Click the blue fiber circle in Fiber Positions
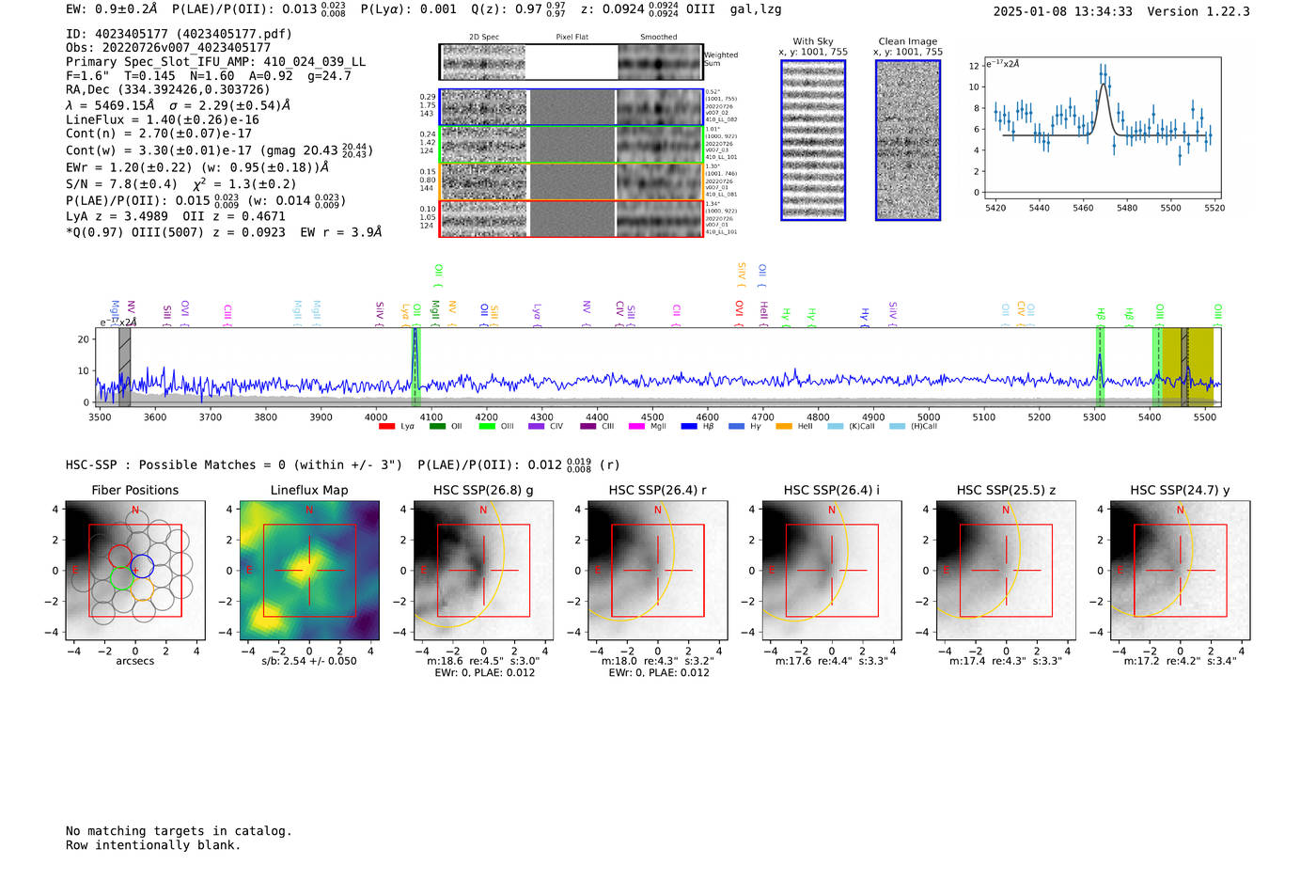Screen dimensions: 1316x896 pos(142,566)
